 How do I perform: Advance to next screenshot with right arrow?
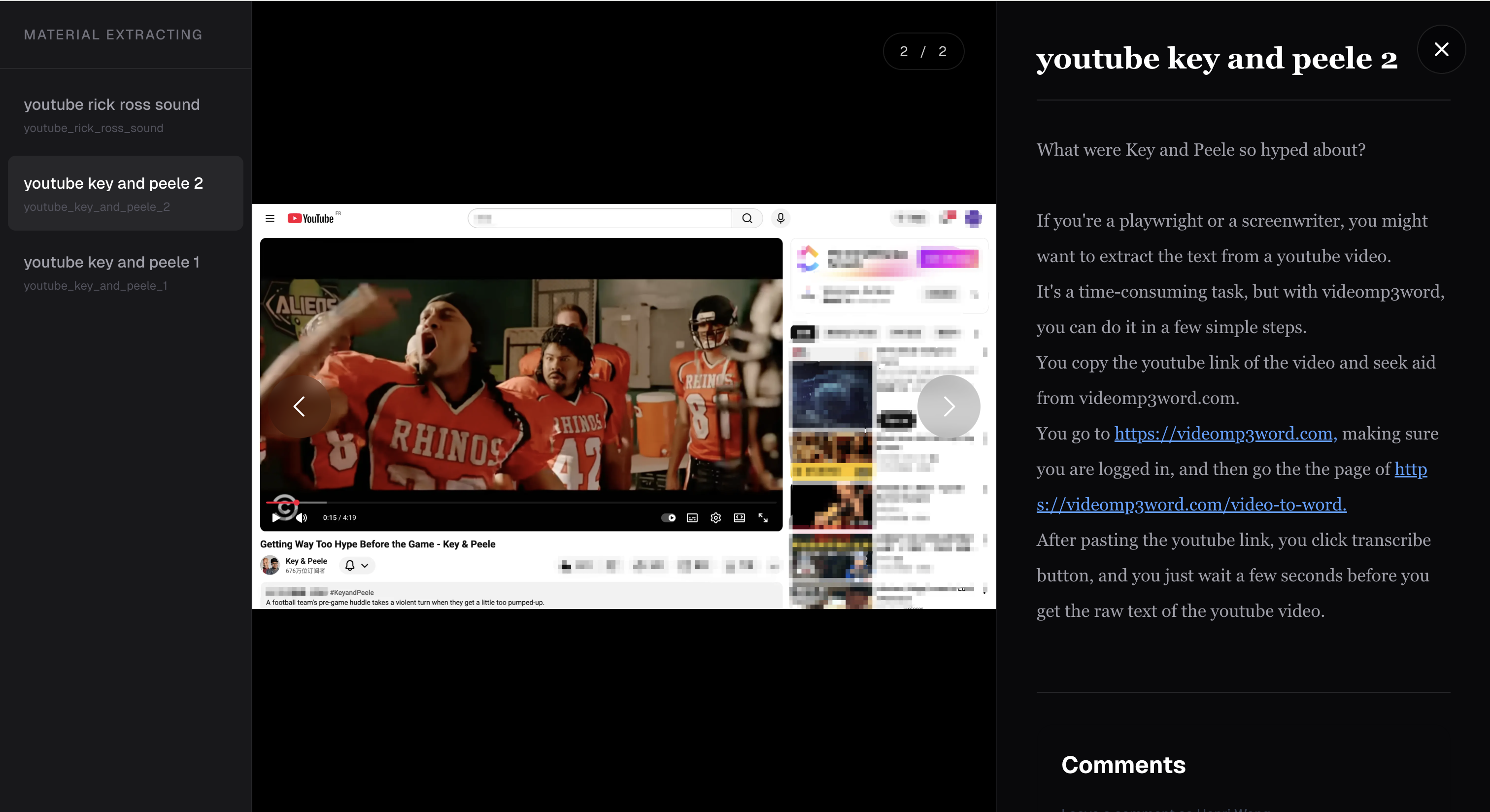948,406
